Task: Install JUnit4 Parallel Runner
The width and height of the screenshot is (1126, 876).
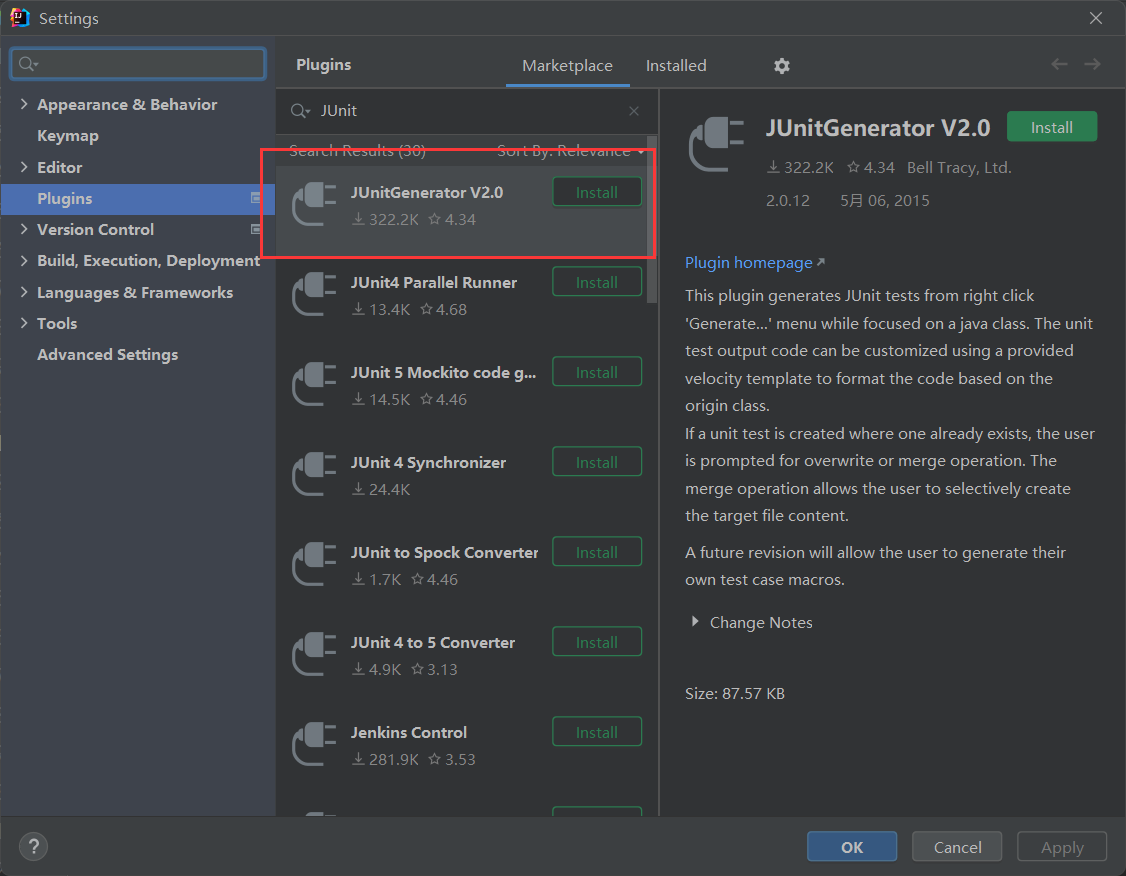Action: coord(597,282)
